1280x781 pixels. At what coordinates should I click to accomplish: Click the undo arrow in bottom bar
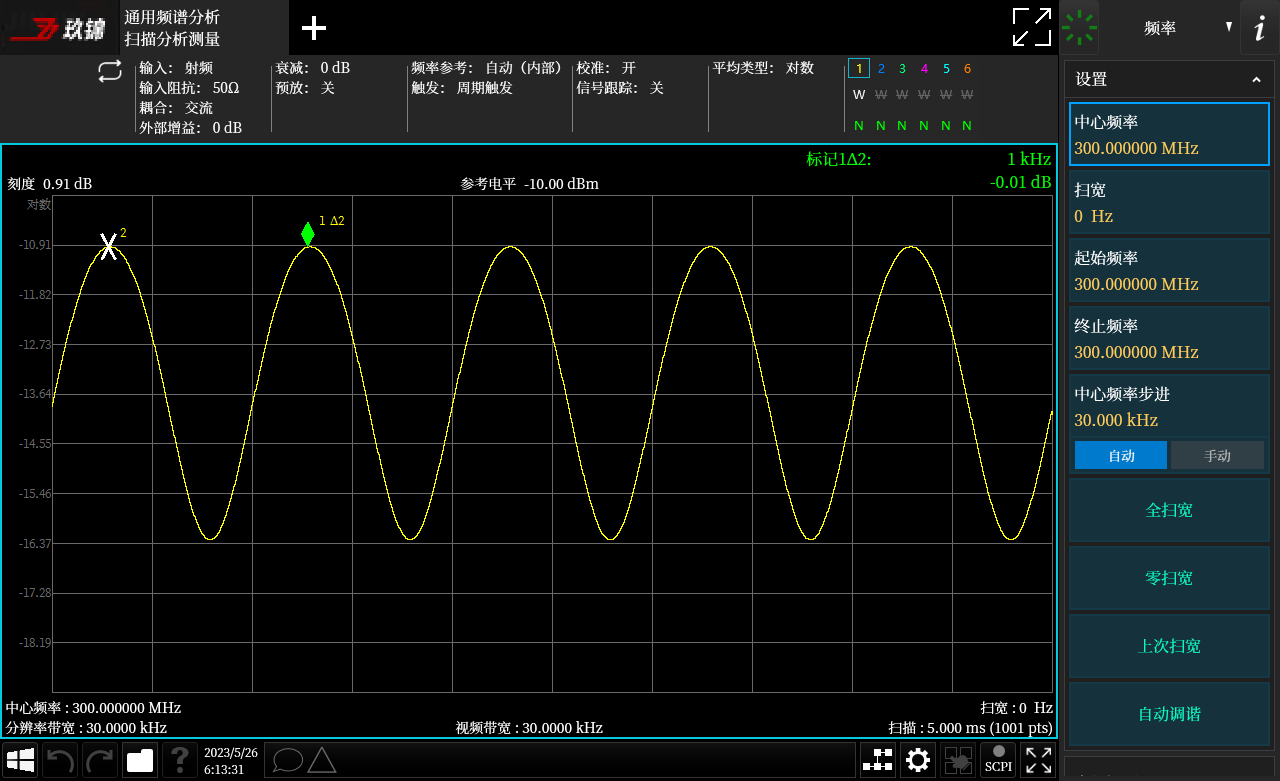coord(60,761)
